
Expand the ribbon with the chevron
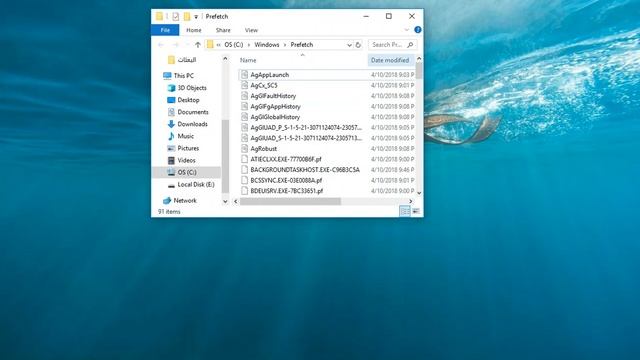pyautogui.click(x=406, y=30)
